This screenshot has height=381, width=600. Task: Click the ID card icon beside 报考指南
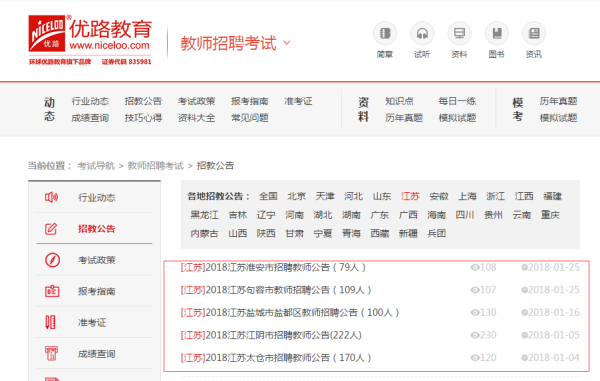pyautogui.click(x=52, y=291)
